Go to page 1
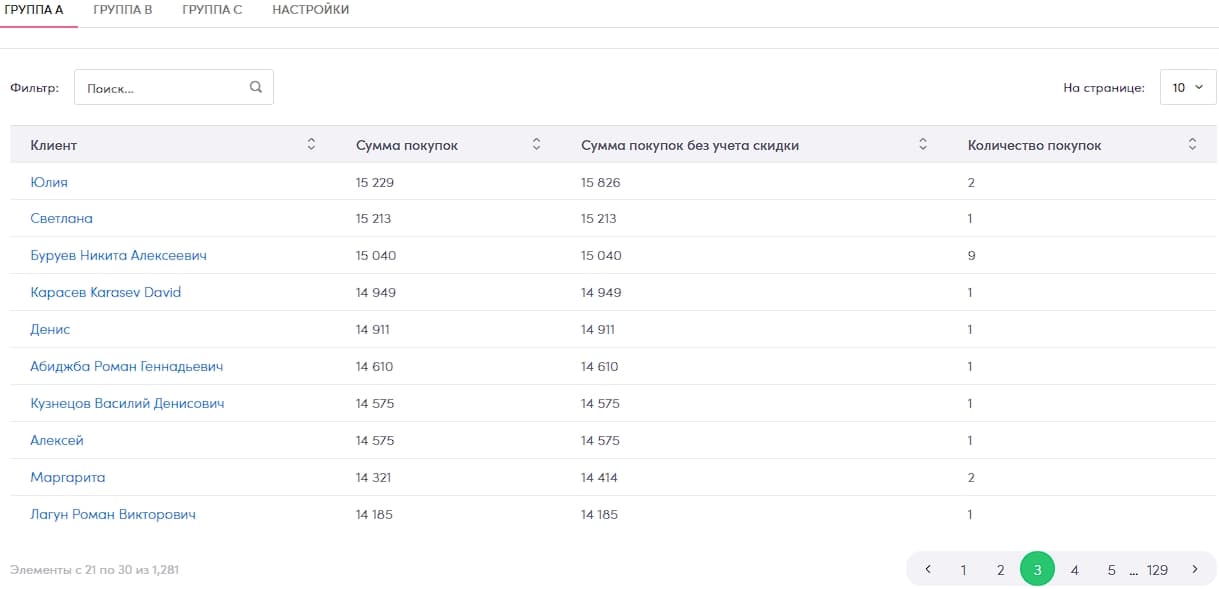Viewport: 1219px width, 589px height. click(963, 570)
